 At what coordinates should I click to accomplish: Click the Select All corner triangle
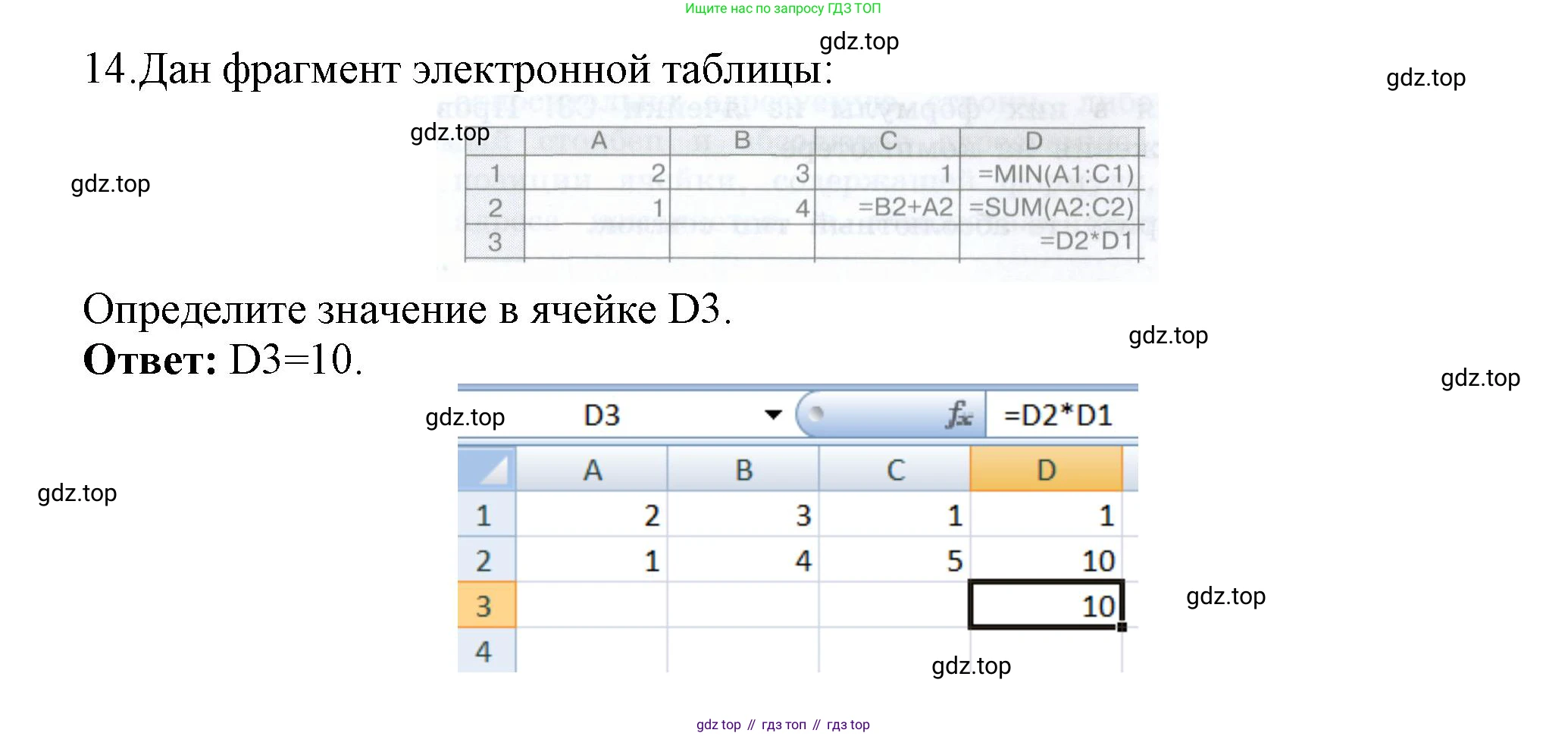pyautogui.click(x=487, y=468)
